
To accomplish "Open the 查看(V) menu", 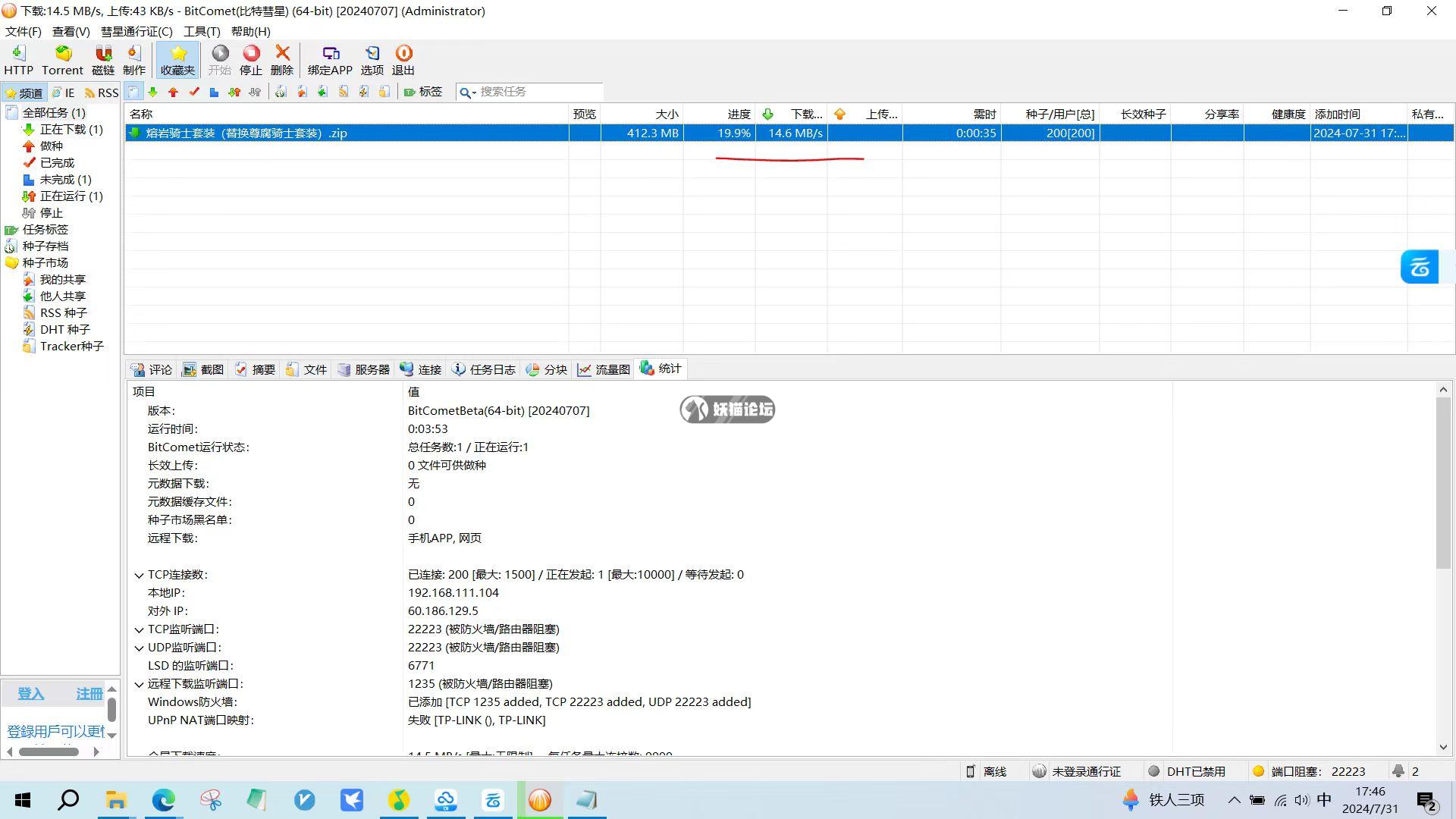I will [x=71, y=31].
